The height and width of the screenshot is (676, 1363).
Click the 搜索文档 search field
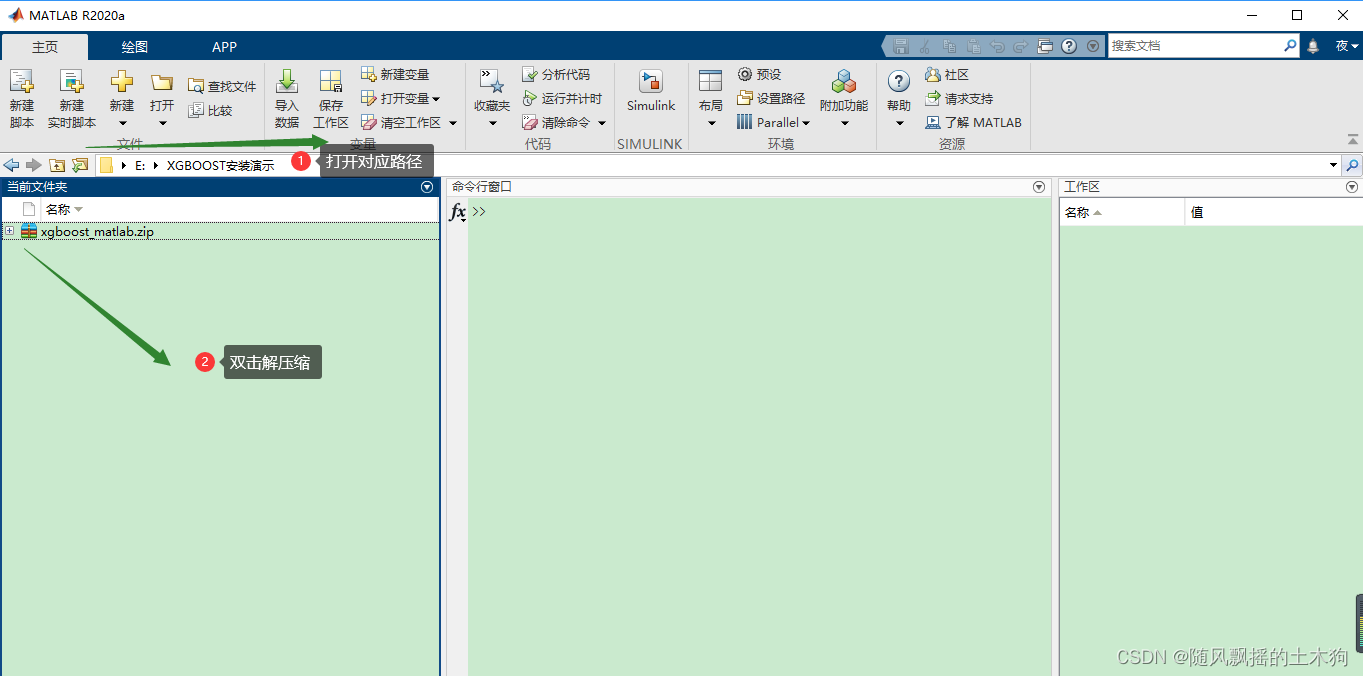[x=1195, y=46]
